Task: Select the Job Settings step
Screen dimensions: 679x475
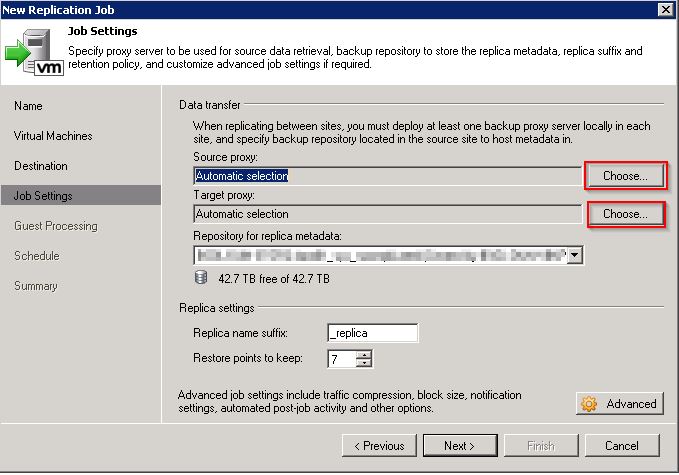Action: 43,196
